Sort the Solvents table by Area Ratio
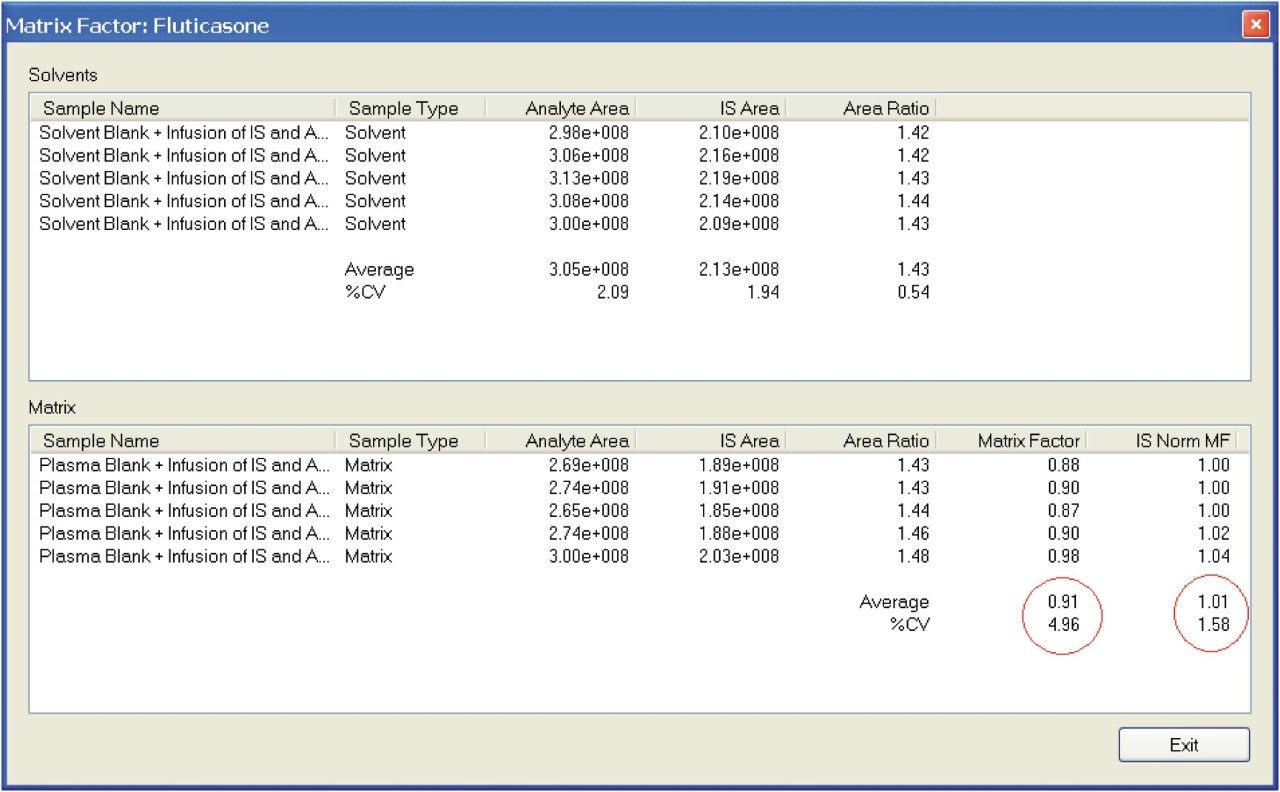The image size is (1280, 792). [885, 108]
